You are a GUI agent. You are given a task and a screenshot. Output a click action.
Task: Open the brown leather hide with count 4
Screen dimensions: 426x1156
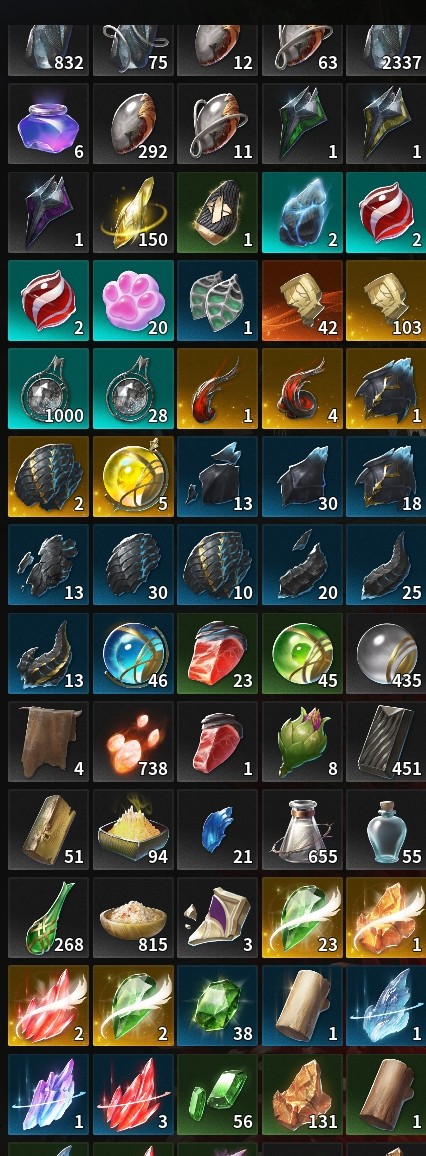point(49,742)
